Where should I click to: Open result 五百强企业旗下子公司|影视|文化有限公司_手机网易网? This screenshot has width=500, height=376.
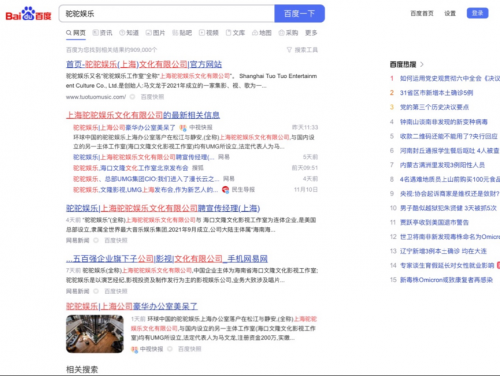pos(167,259)
